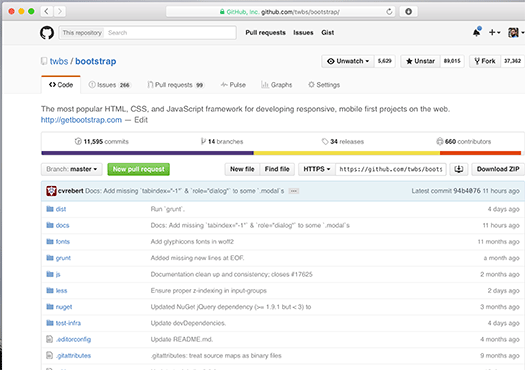The image size is (525, 370).
Task: Click the GitHub Octocat logo
Action: pyautogui.click(x=47, y=33)
